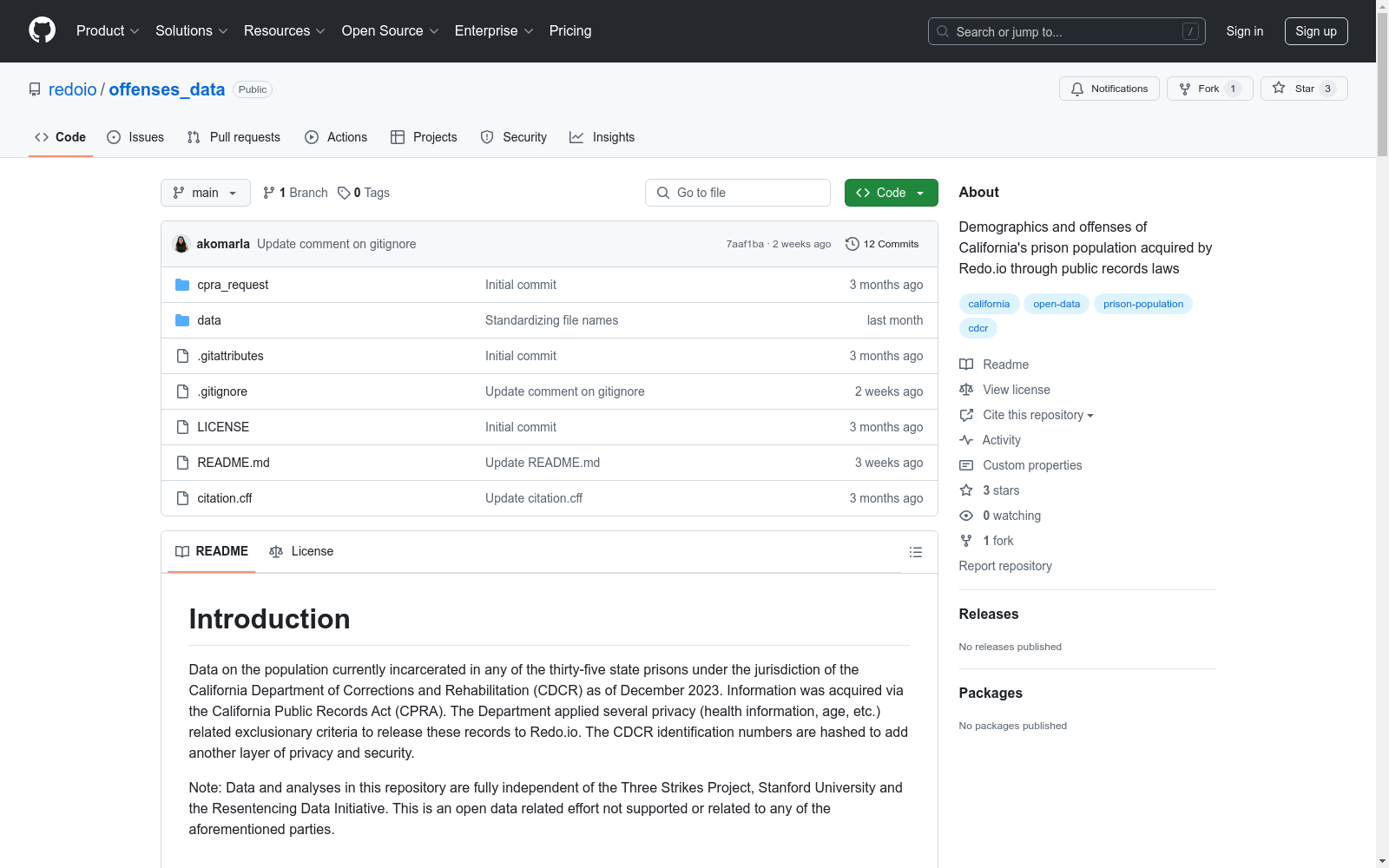Click Report repository link
This screenshot has width=1389, height=868.
point(1005,566)
